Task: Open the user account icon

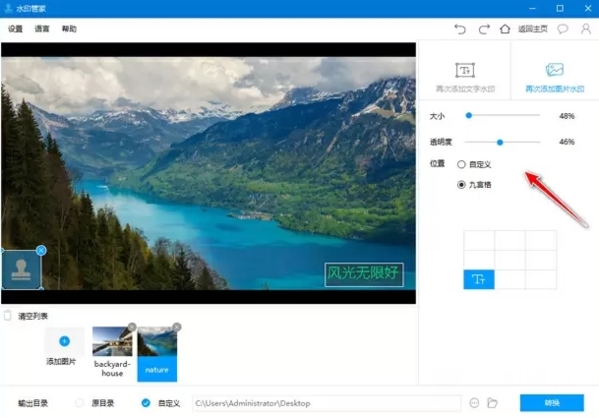Action: [586, 29]
